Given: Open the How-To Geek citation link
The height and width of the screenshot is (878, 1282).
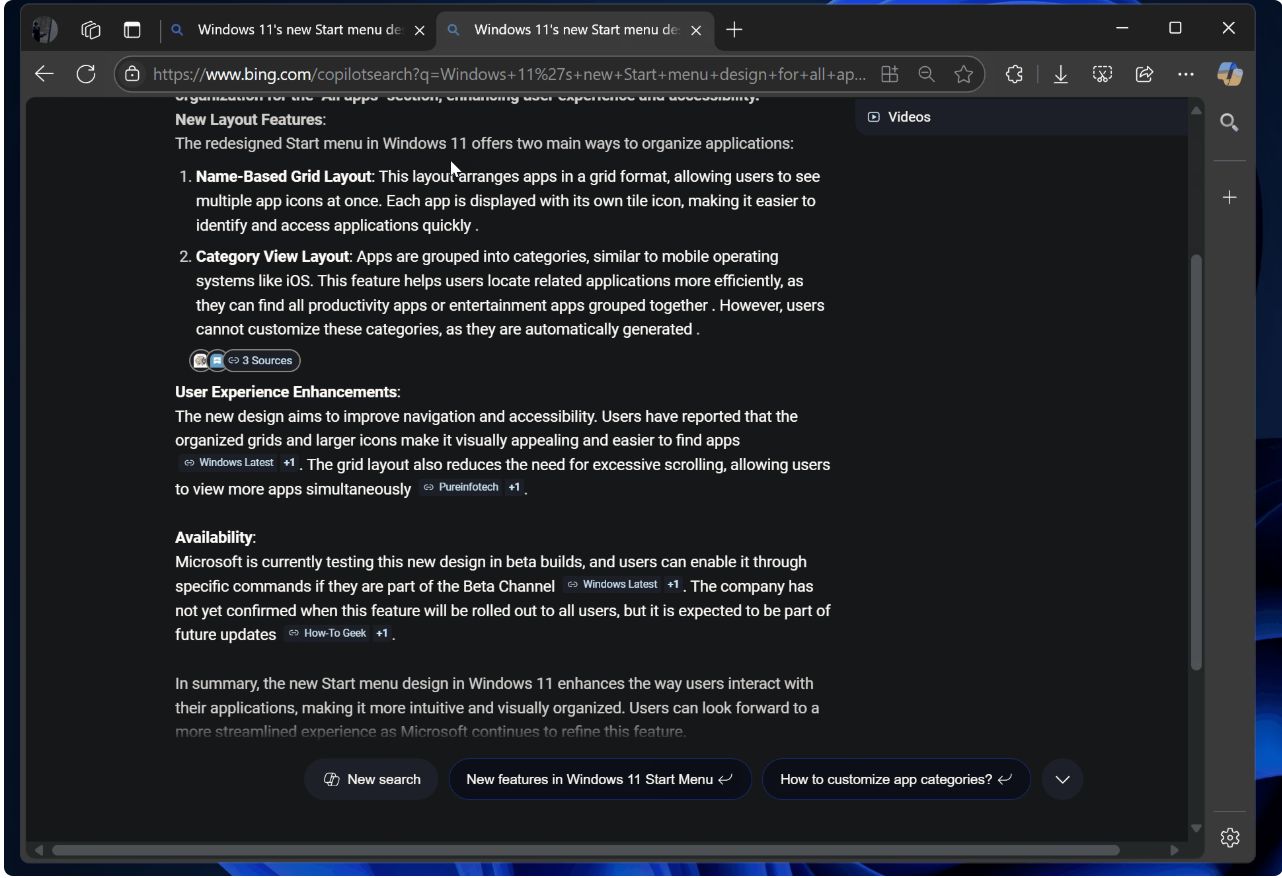Looking at the screenshot, I should coord(327,633).
